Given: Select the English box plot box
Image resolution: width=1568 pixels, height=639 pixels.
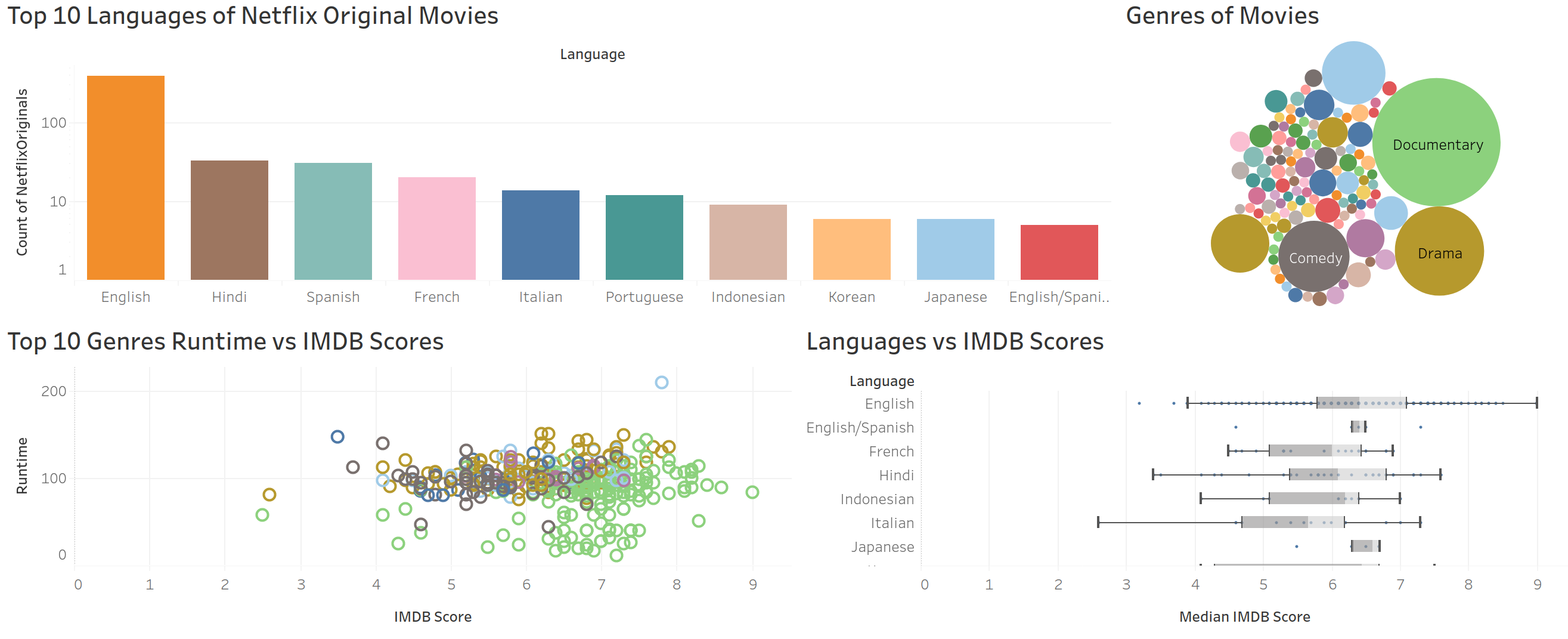Looking at the screenshot, I should click(1362, 403).
